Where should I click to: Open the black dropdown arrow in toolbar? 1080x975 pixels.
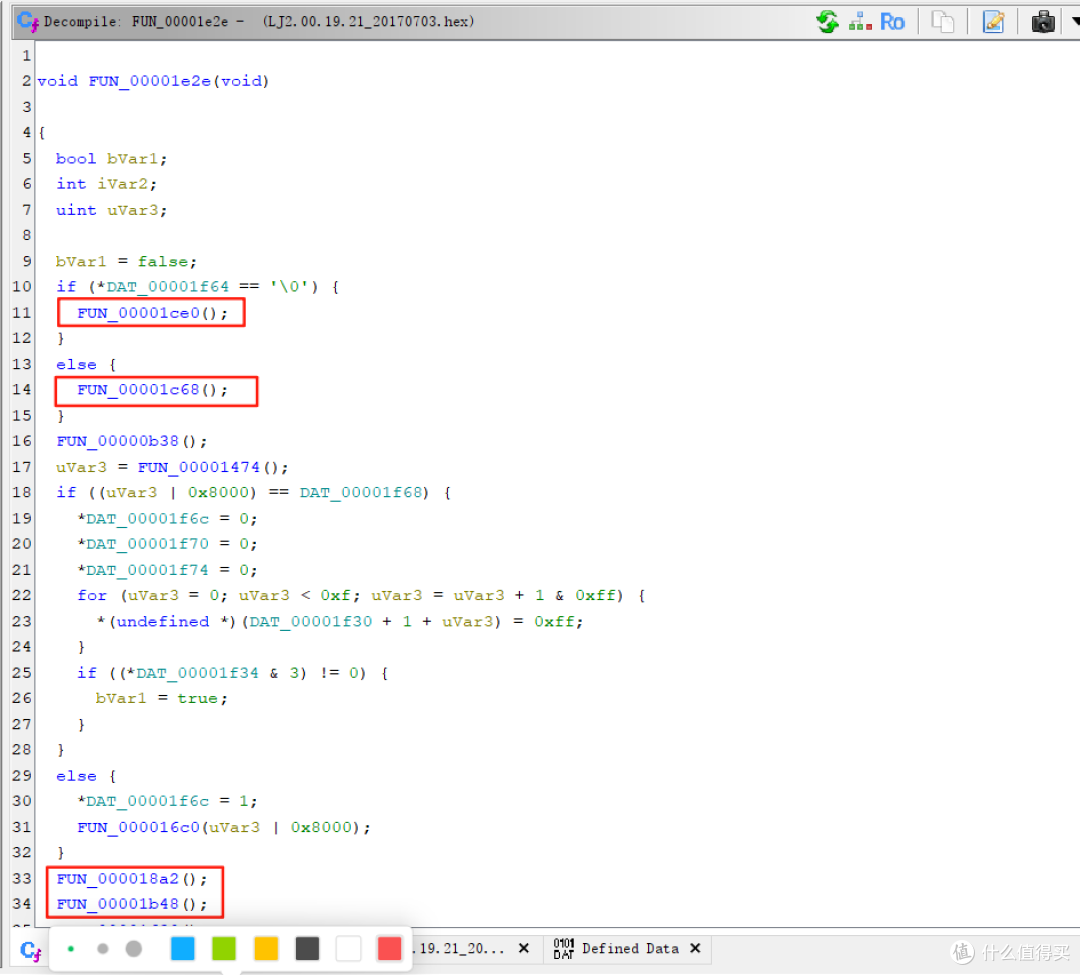(x=1075, y=21)
